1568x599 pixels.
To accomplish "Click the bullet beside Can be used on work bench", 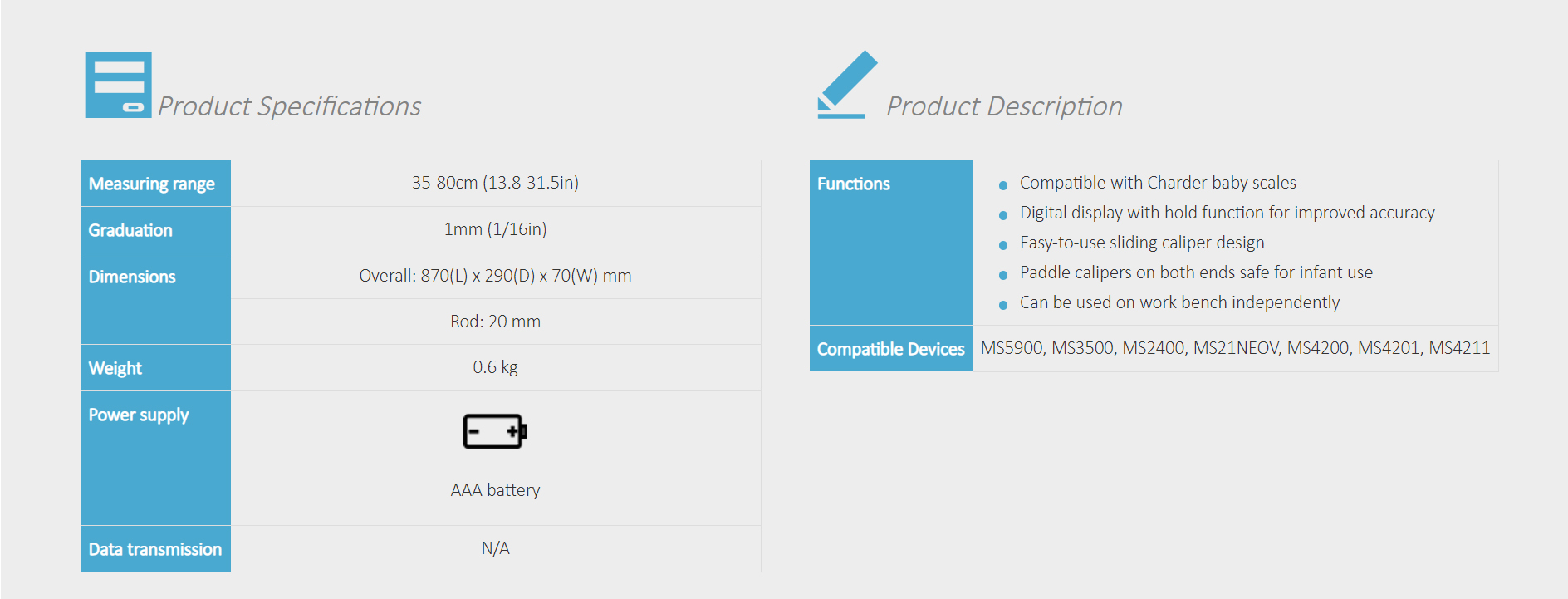I will point(1003,305).
